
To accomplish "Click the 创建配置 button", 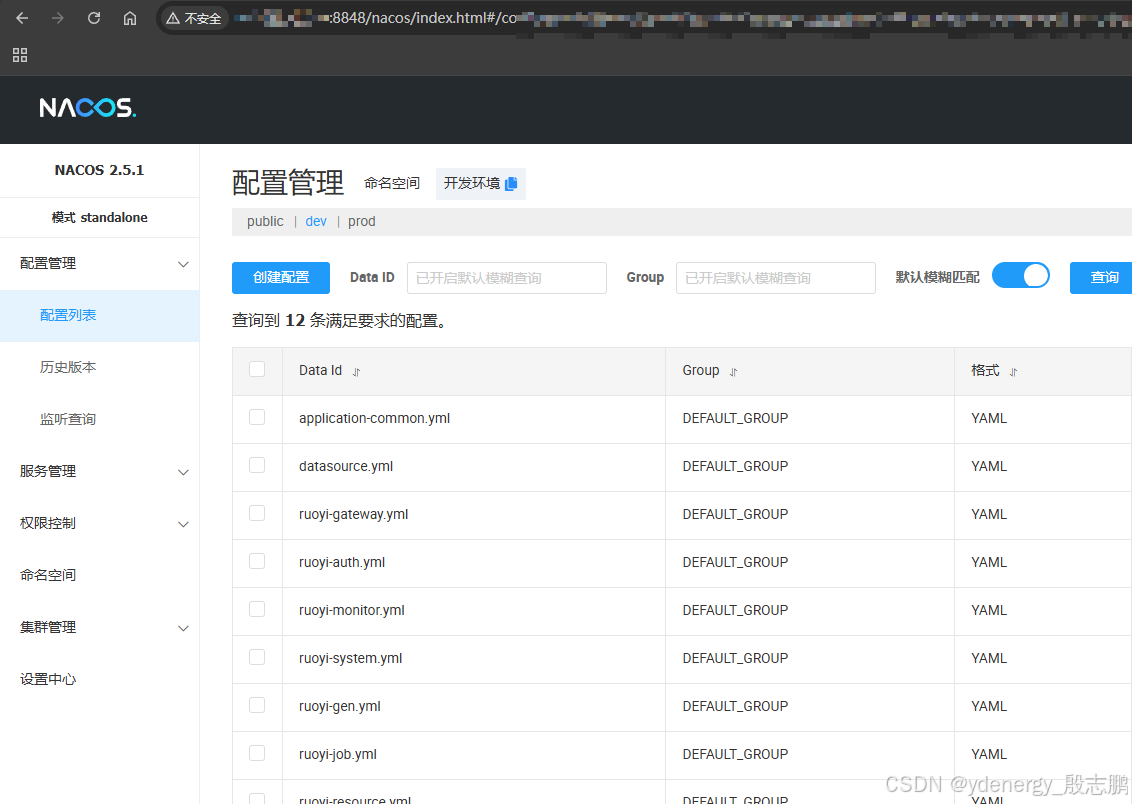I will click(x=281, y=278).
